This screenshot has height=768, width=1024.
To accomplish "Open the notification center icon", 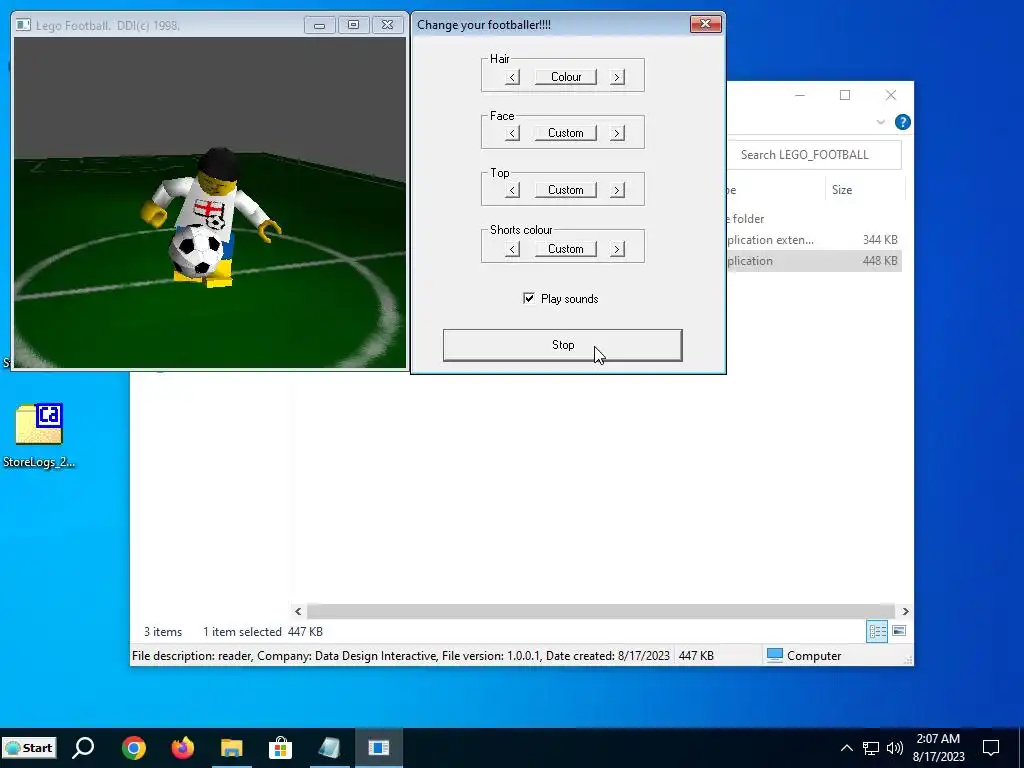I will (x=991, y=748).
